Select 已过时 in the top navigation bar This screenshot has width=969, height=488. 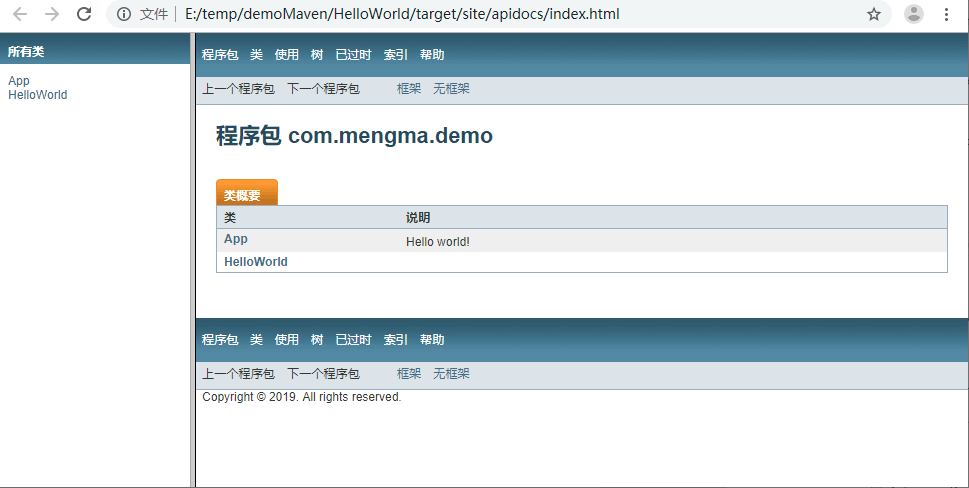[353, 55]
